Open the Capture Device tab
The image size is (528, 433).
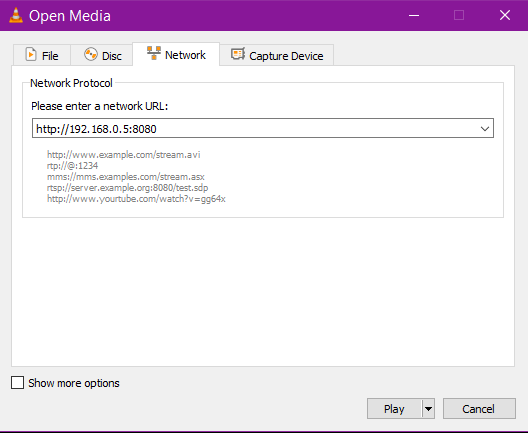(x=277, y=55)
